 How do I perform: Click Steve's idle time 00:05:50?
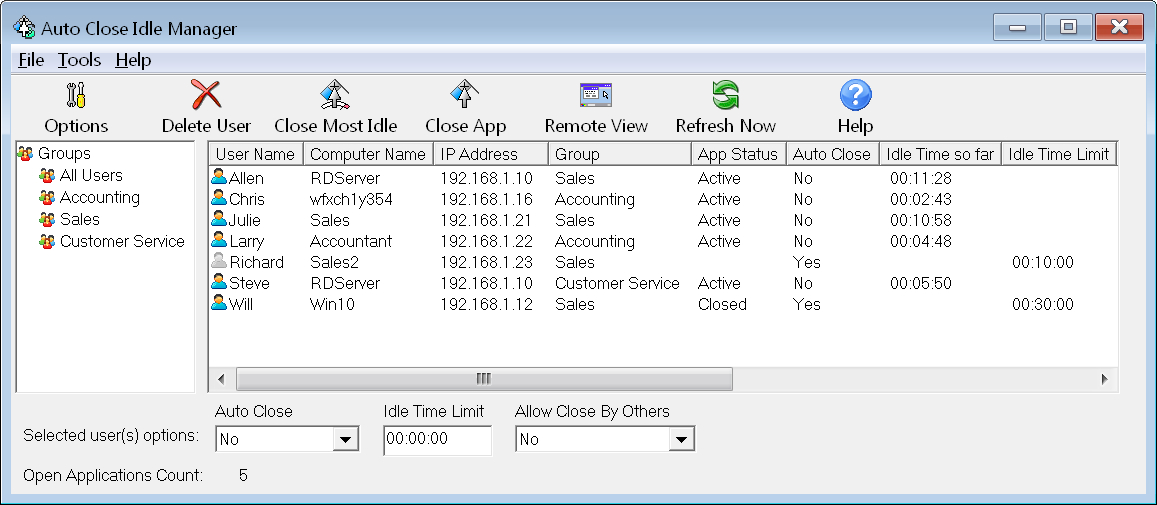(x=921, y=284)
